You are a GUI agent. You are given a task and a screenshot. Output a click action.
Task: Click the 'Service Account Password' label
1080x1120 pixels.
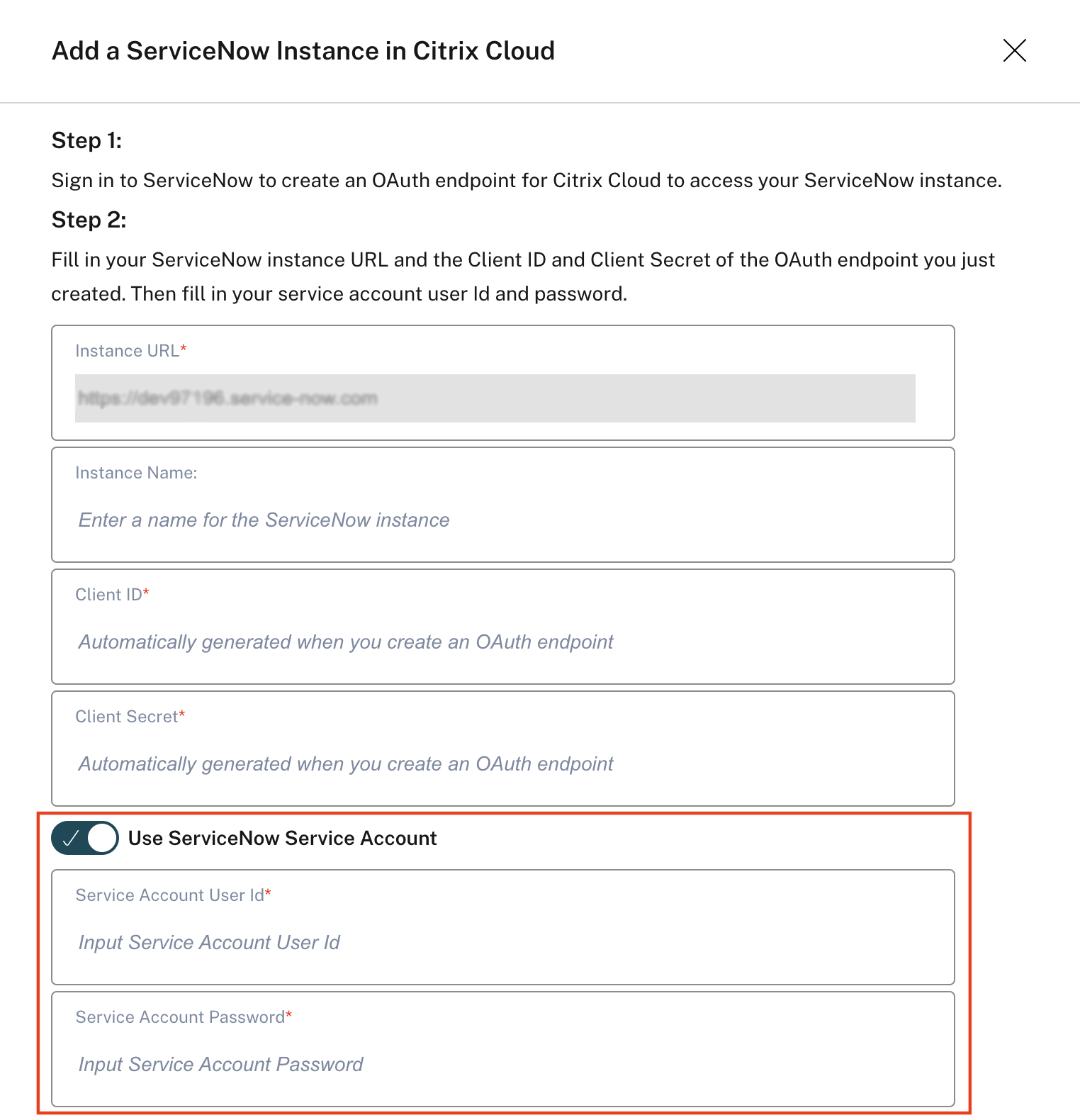(180, 1017)
